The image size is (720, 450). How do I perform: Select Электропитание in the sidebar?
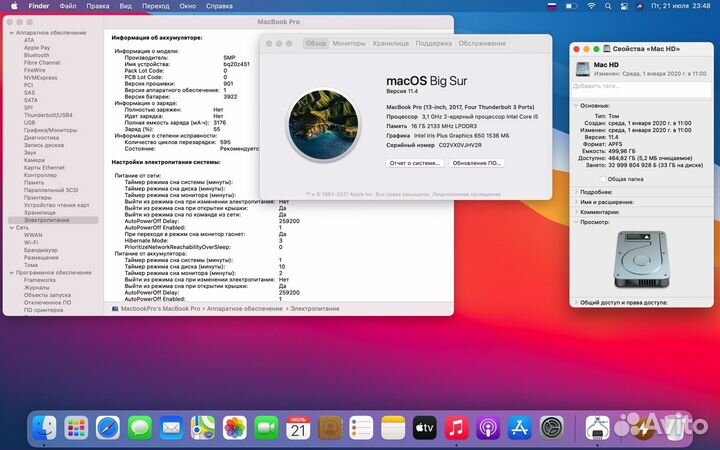coord(55,220)
